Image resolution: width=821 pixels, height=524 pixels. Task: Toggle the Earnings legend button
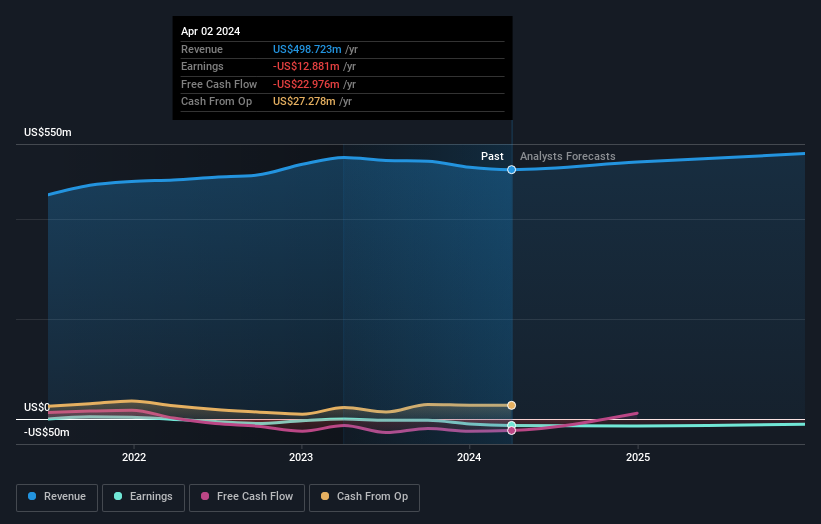click(x=143, y=497)
